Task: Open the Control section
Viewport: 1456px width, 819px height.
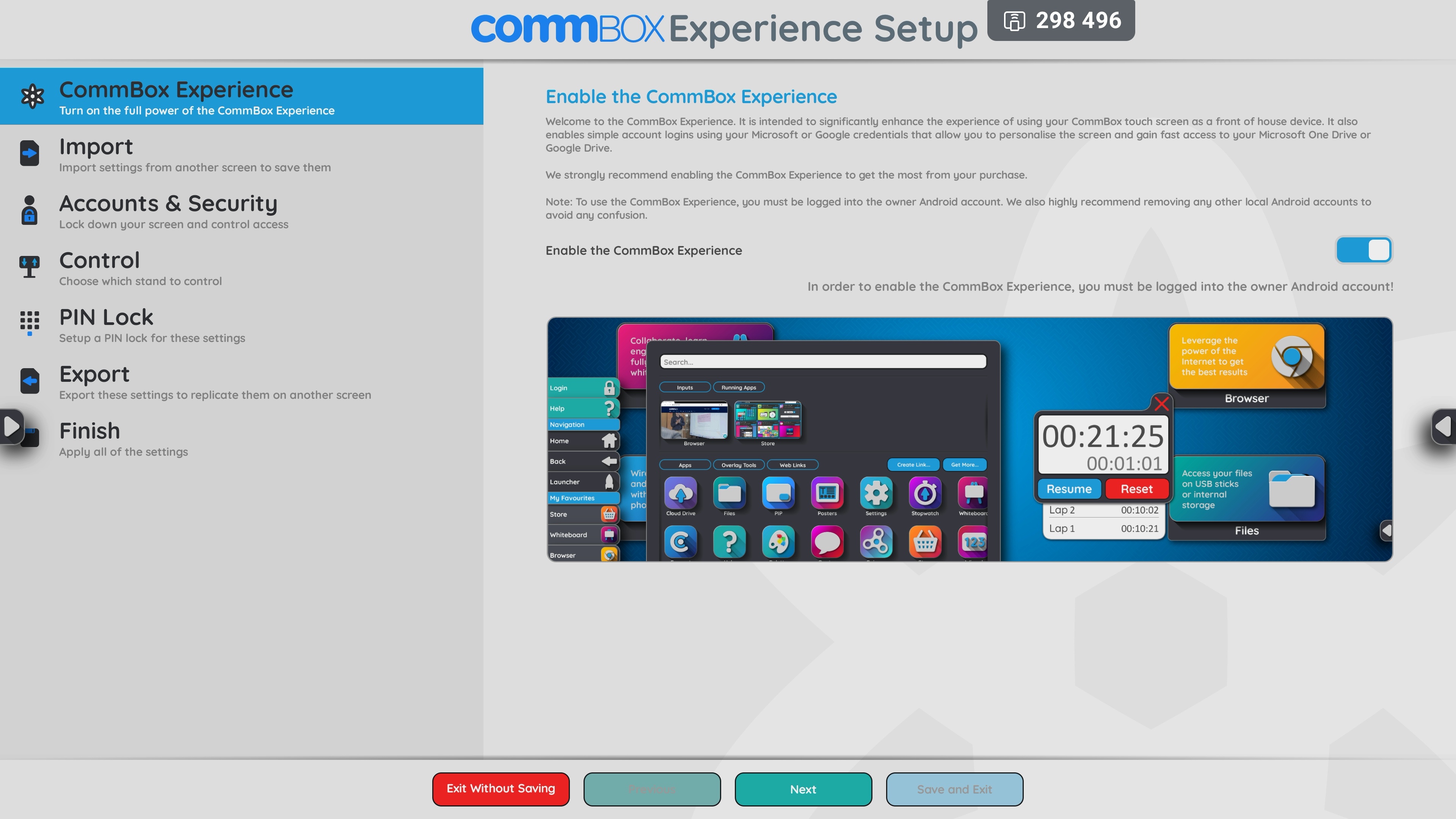Action: pos(242,267)
